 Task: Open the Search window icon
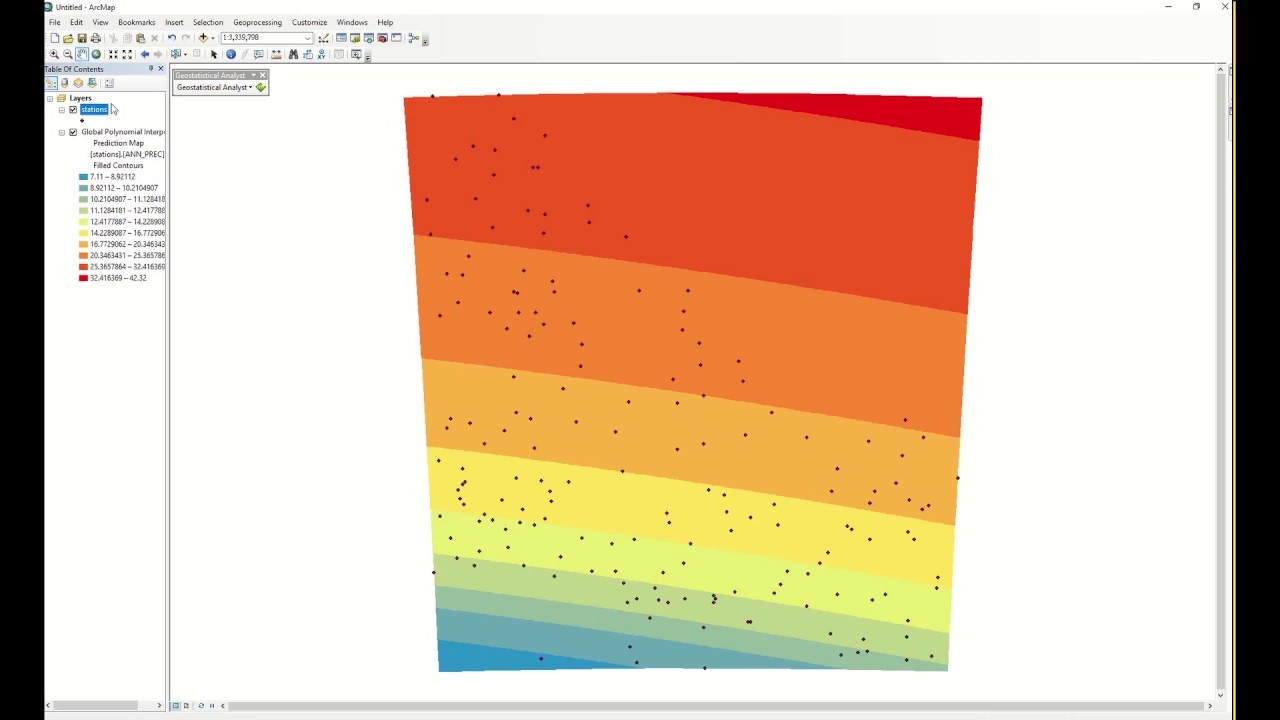[369, 38]
